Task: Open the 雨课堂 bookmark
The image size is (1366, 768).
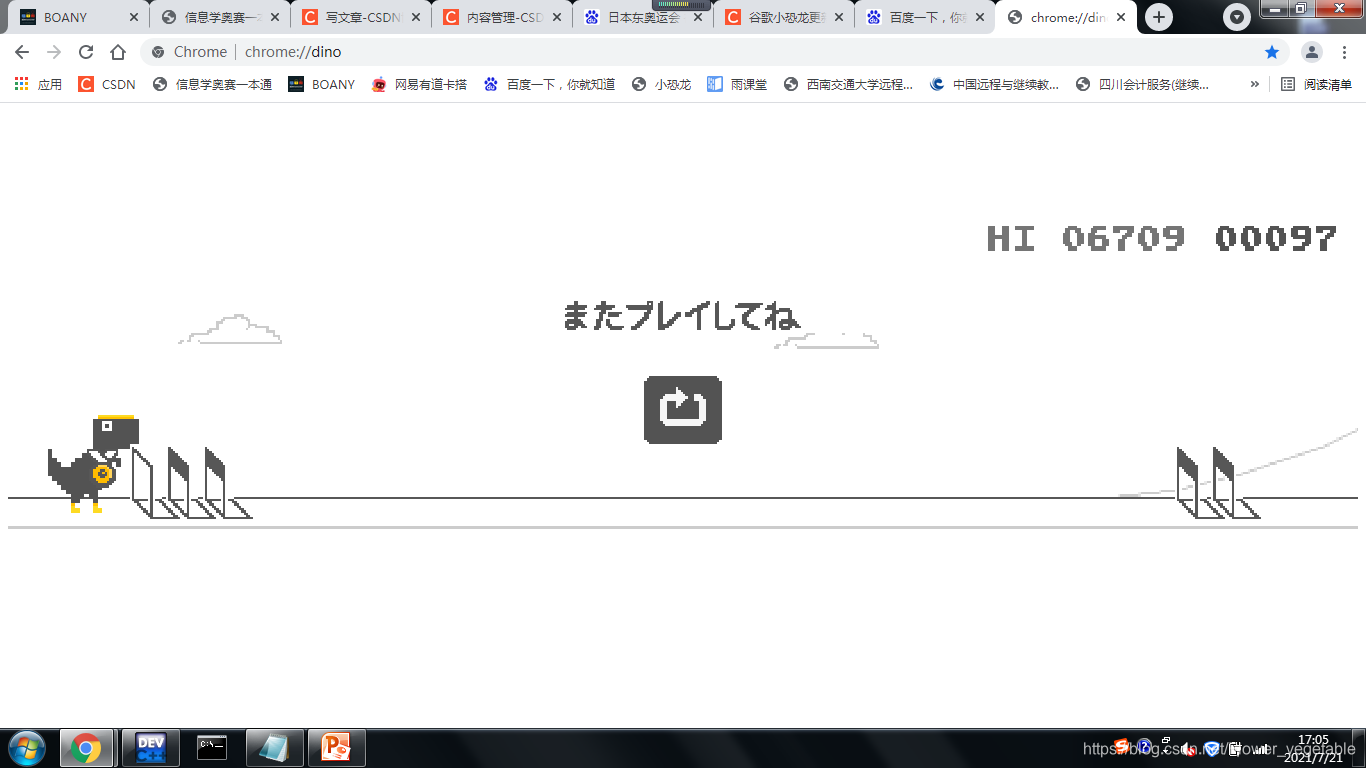Action: [737, 84]
